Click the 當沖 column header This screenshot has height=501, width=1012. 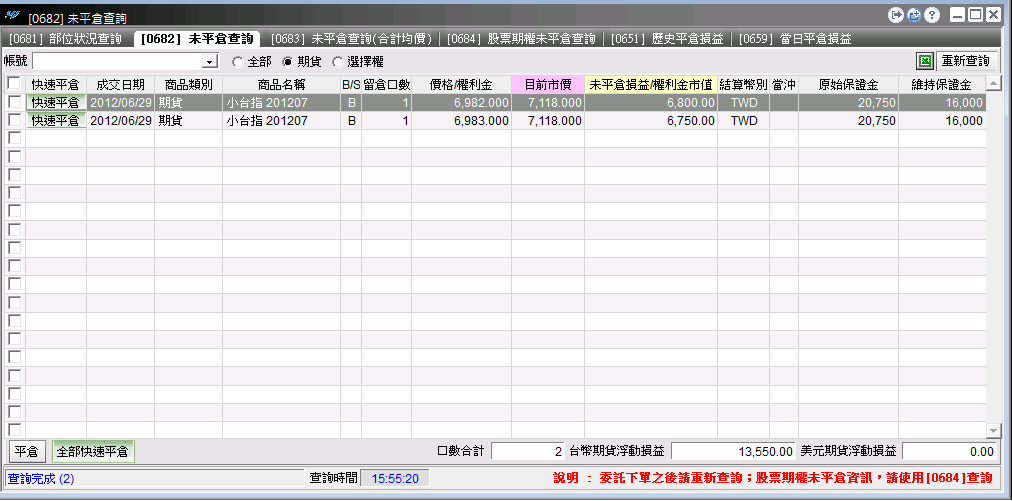(x=784, y=84)
